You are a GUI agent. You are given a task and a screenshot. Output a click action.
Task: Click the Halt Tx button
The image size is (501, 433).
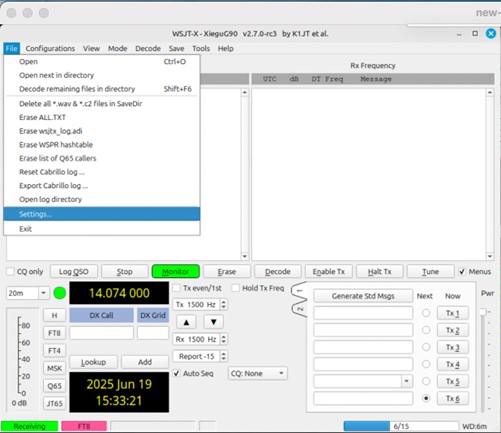click(380, 272)
